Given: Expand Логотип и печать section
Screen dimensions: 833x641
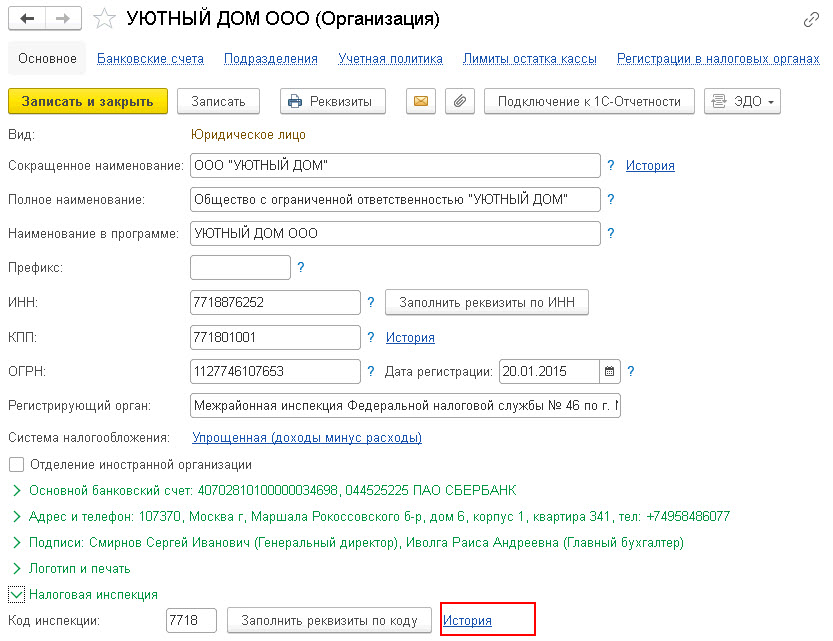Looking at the screenshot, I should point(16,568).
